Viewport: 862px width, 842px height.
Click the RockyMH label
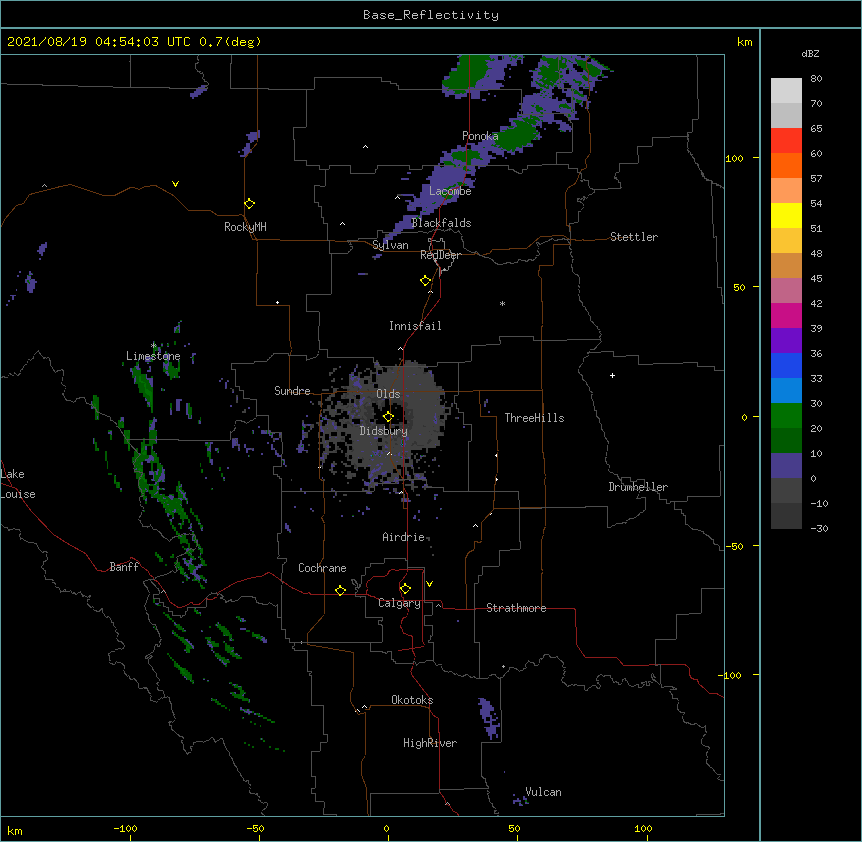(245, 227)
